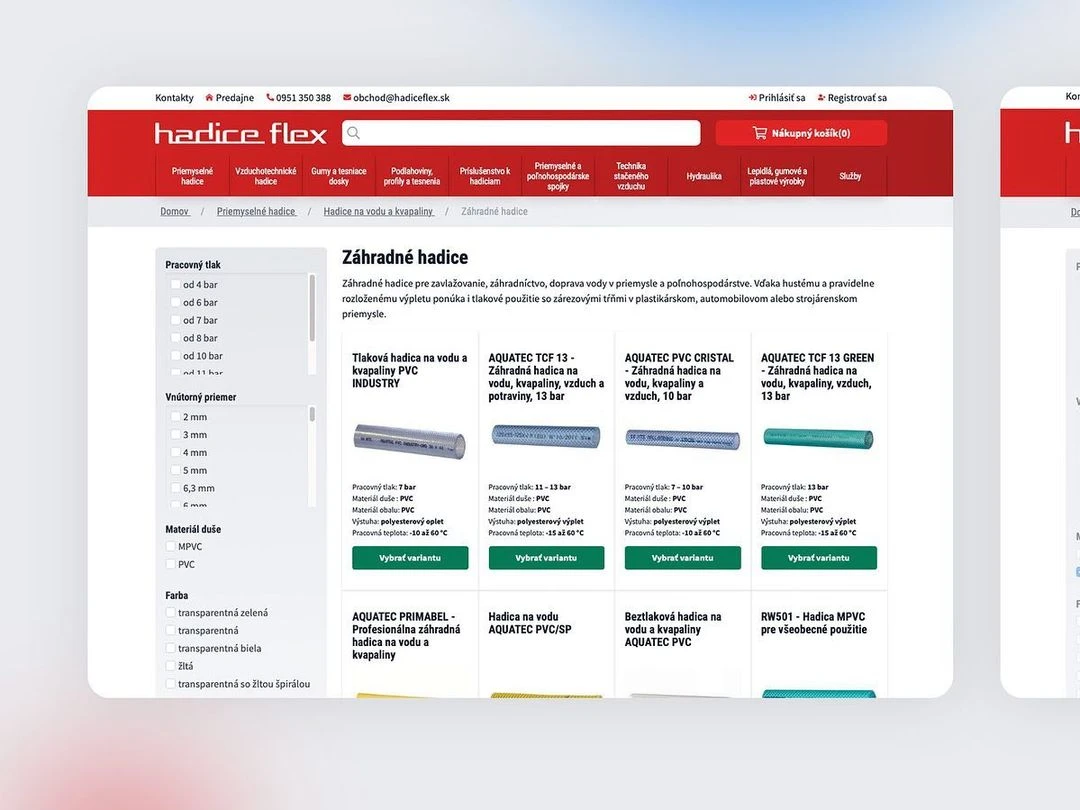Tick the MPVC material checkbox
The height and width of the screenshot is (810, 1080).
click(x=171, y=547)
